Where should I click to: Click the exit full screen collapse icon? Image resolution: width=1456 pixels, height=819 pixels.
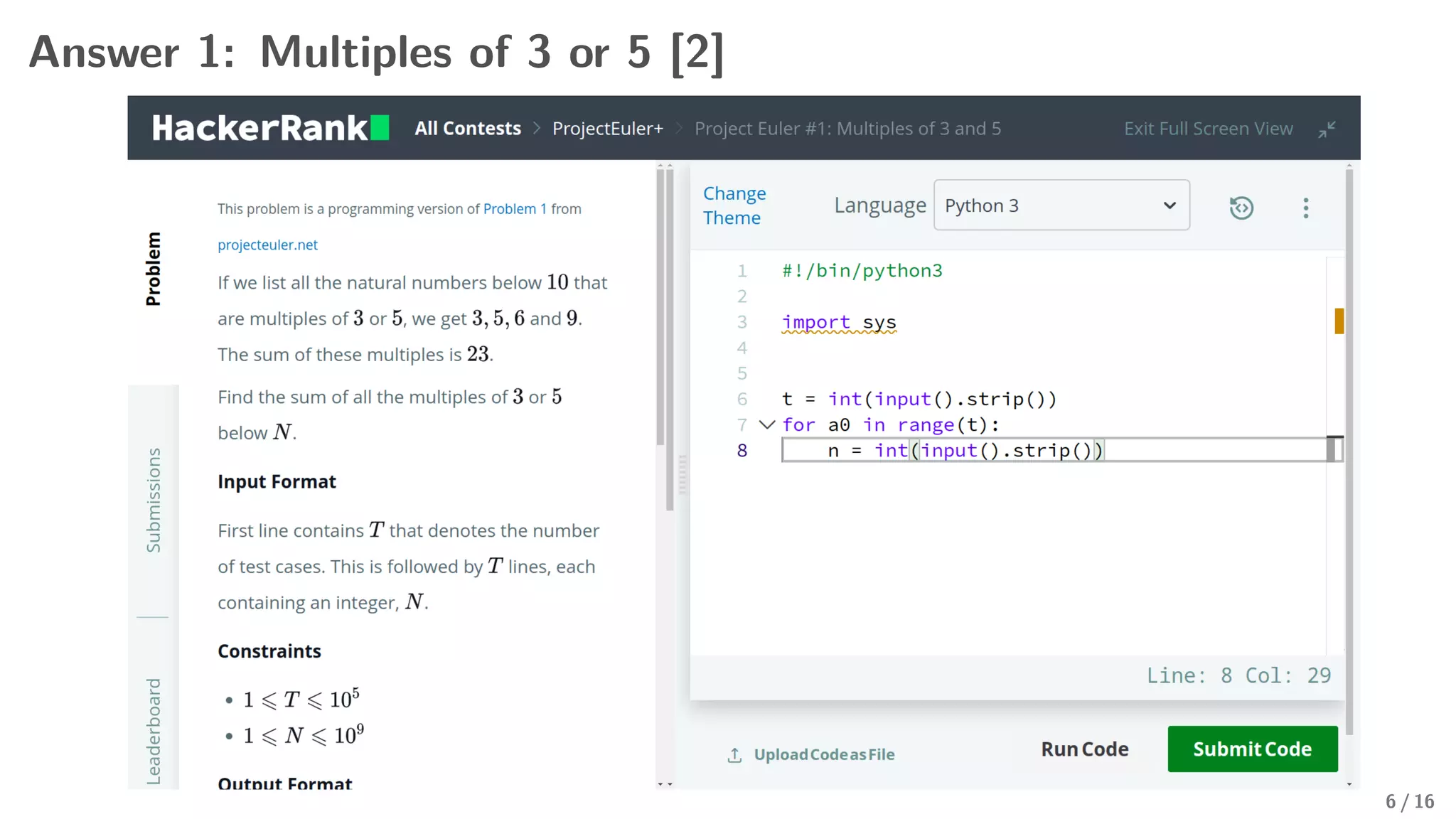point(1327,129)
